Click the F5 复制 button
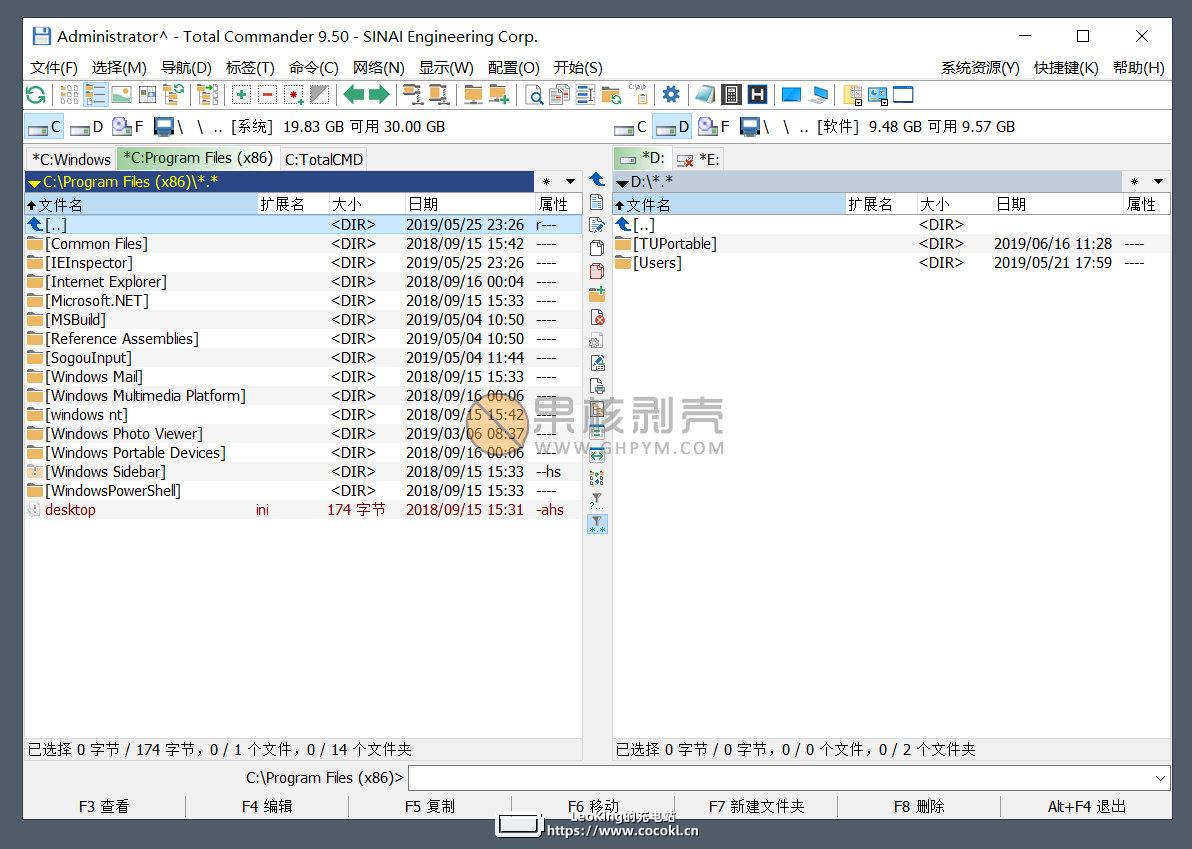This screenshot has width=1192, height=849. pyautogui.click(x=430, y=806)
